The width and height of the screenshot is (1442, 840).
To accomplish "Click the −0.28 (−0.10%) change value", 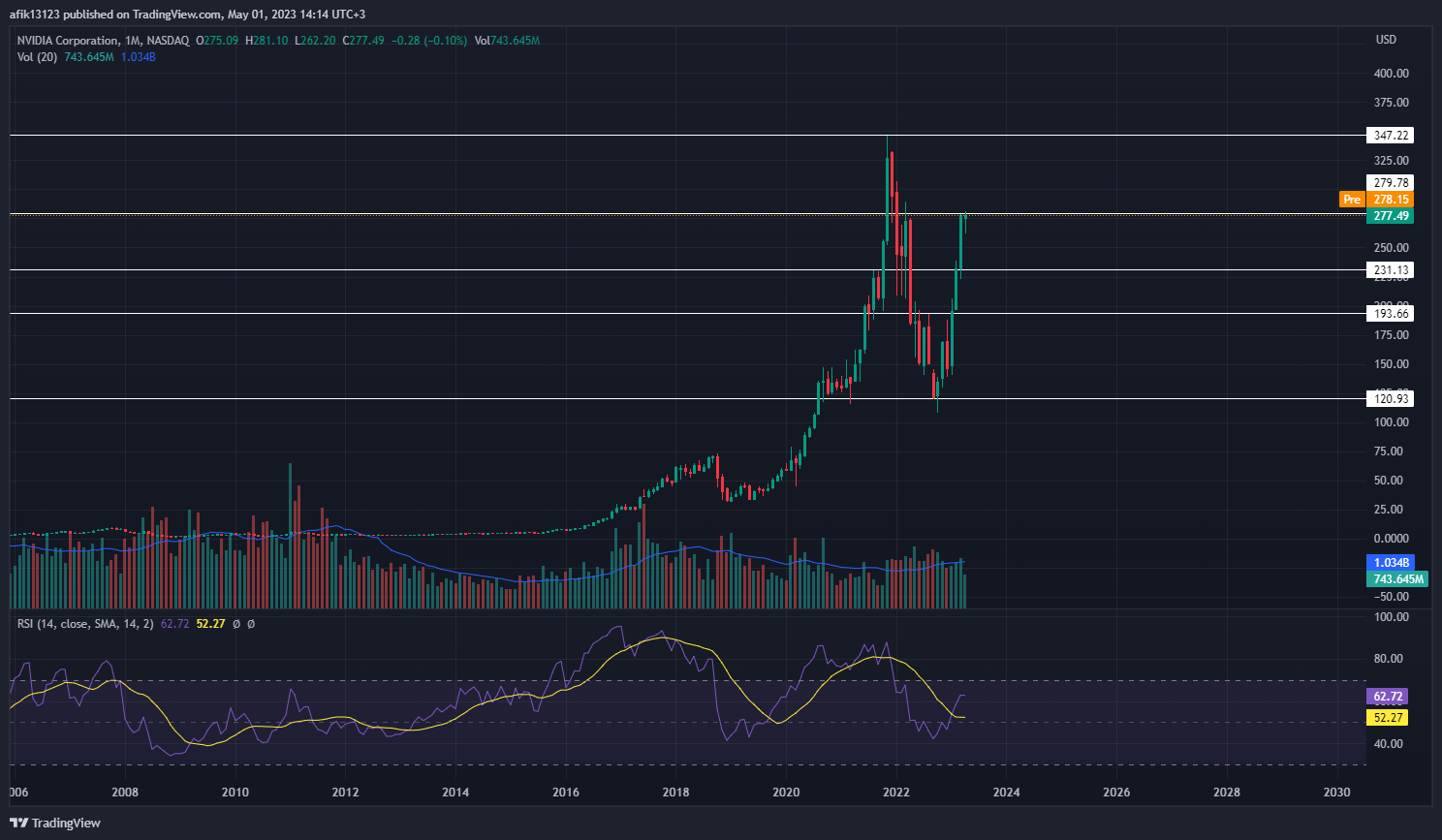I will pos(428,41).
